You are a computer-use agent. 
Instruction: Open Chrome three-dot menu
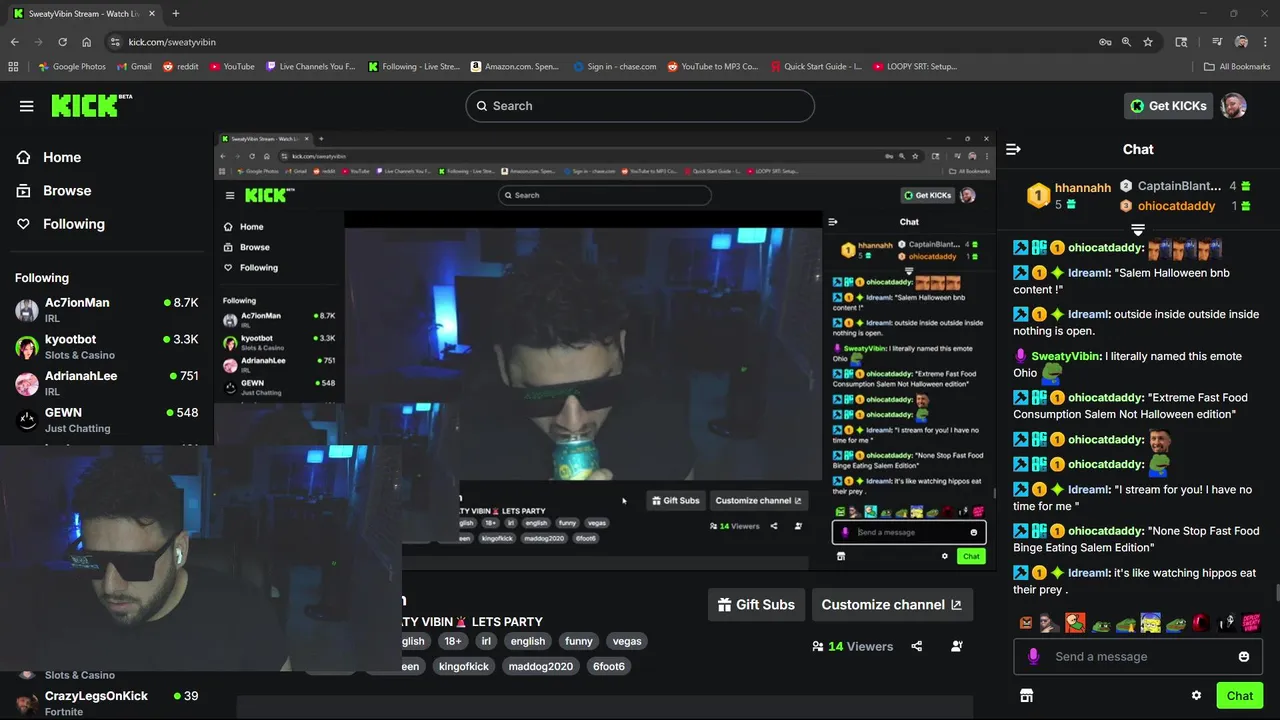(1266, 42)
